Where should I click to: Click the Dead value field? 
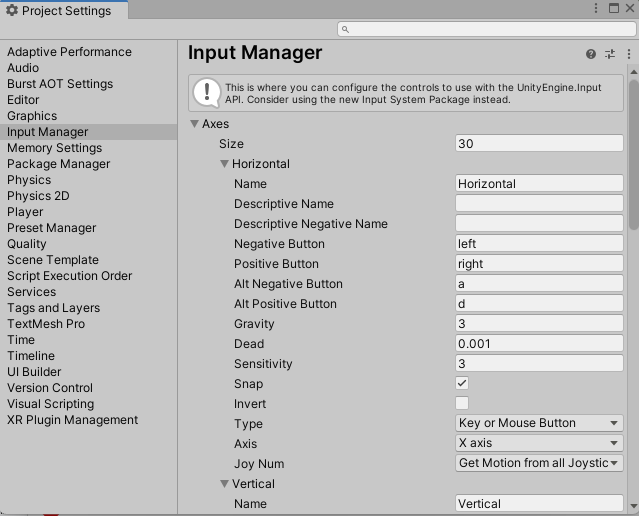[539, 343]
